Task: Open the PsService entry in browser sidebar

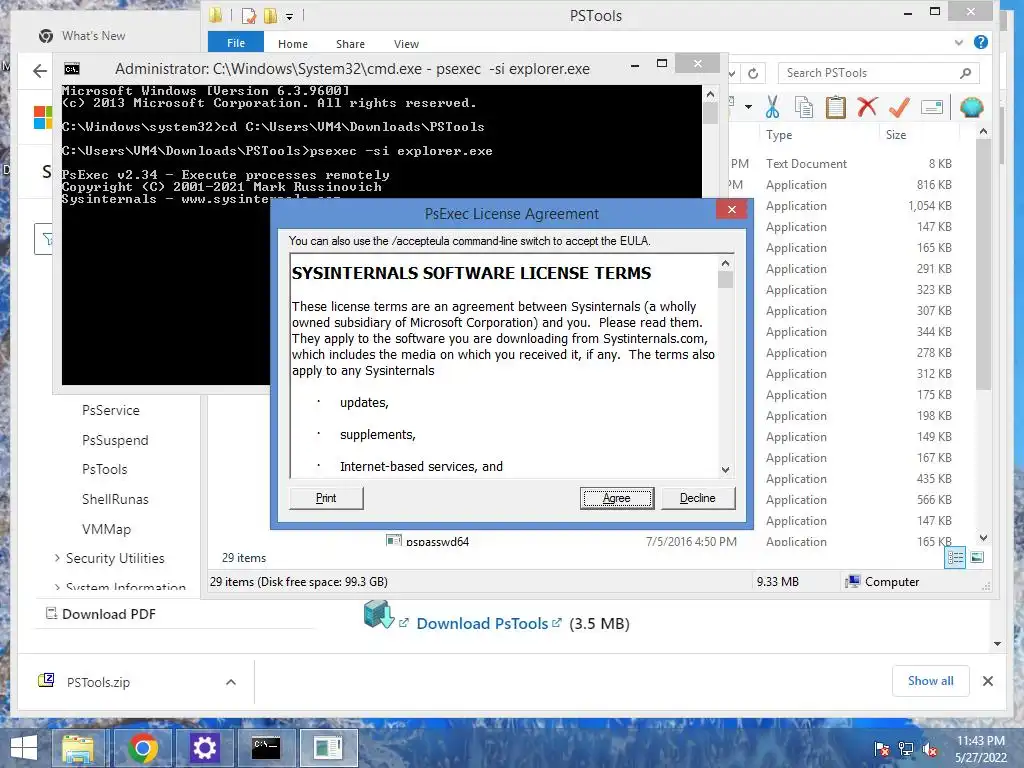Action: tap(111, 410)
